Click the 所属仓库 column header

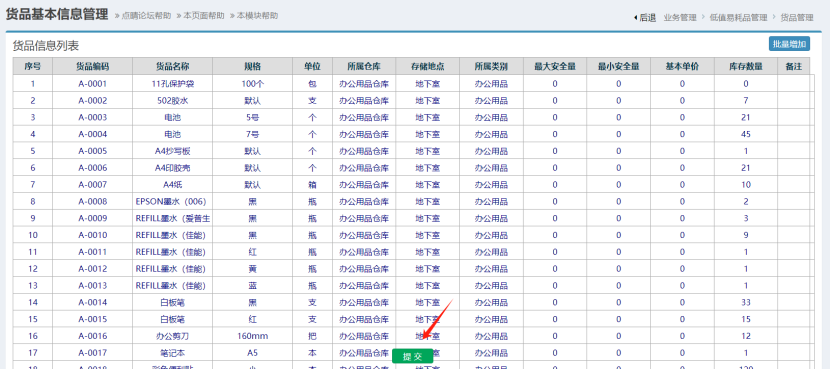pos(364,67)
